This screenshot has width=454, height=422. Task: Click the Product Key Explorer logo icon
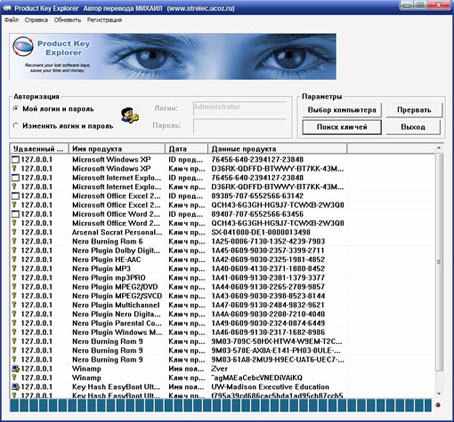(x=23, y=46)
